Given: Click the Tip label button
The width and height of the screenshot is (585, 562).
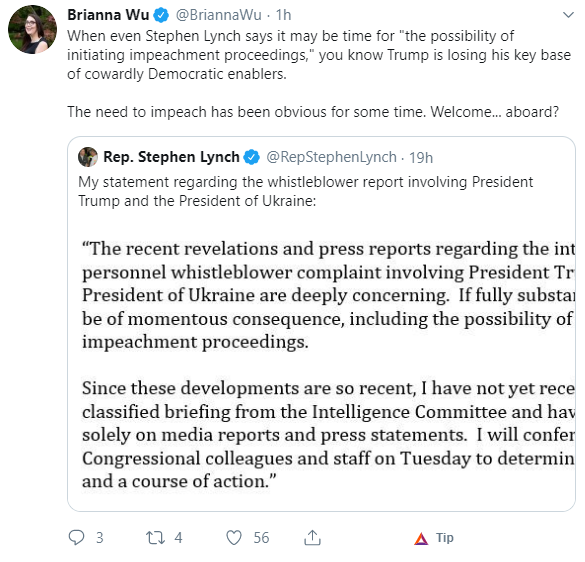Looking at the screenshot, I should click(445, 538).
